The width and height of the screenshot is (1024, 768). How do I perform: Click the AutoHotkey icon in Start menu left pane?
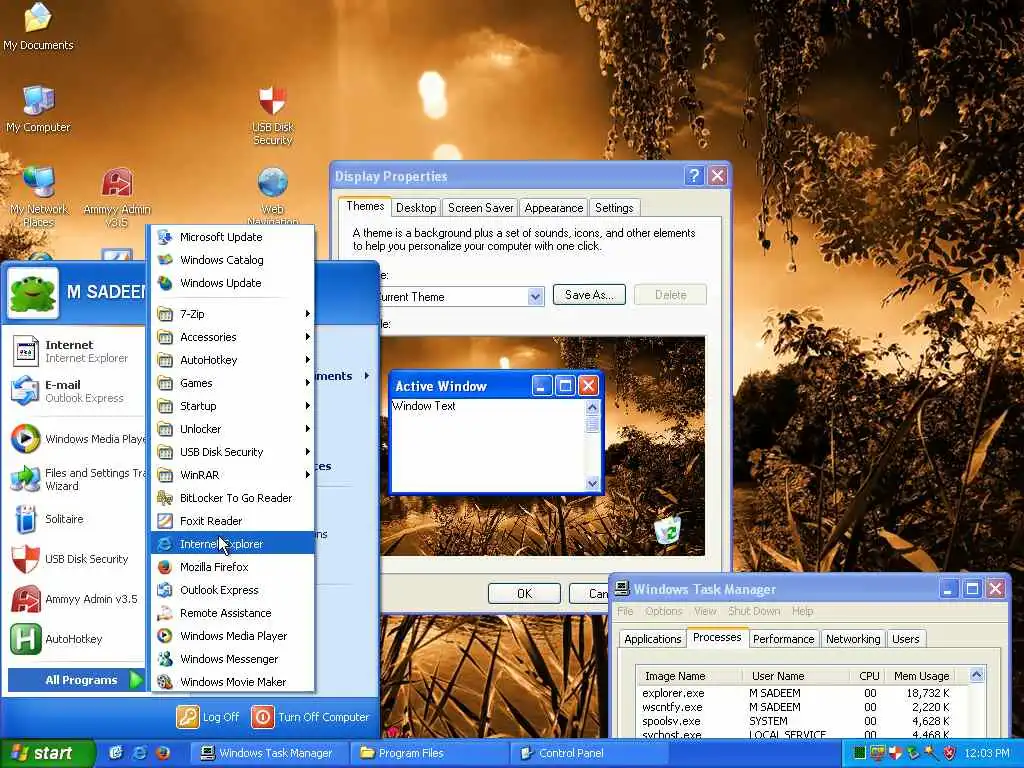tap(25, 639)
